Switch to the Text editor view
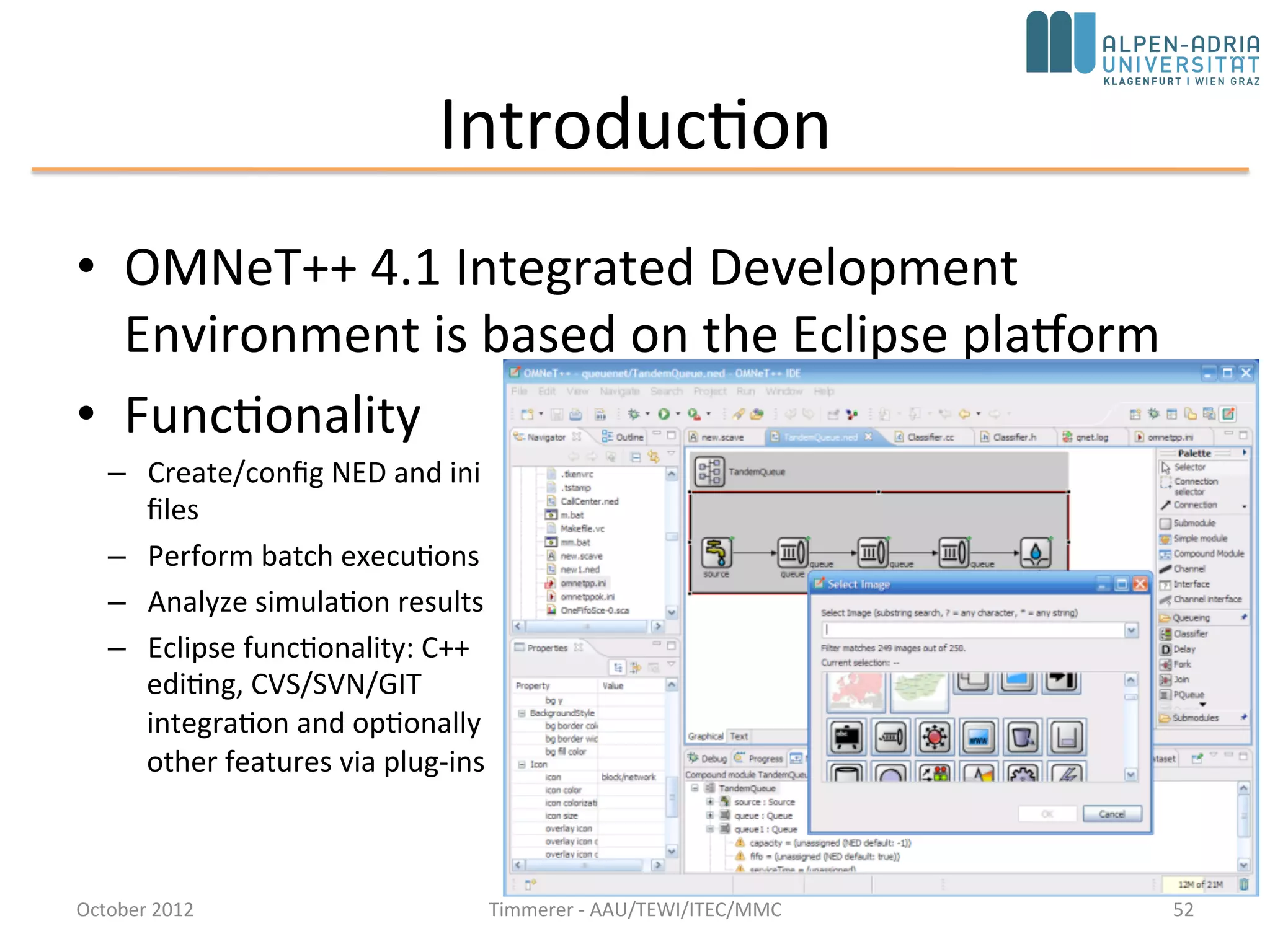This screenshot has height=952, width=1270. point(739,736)
